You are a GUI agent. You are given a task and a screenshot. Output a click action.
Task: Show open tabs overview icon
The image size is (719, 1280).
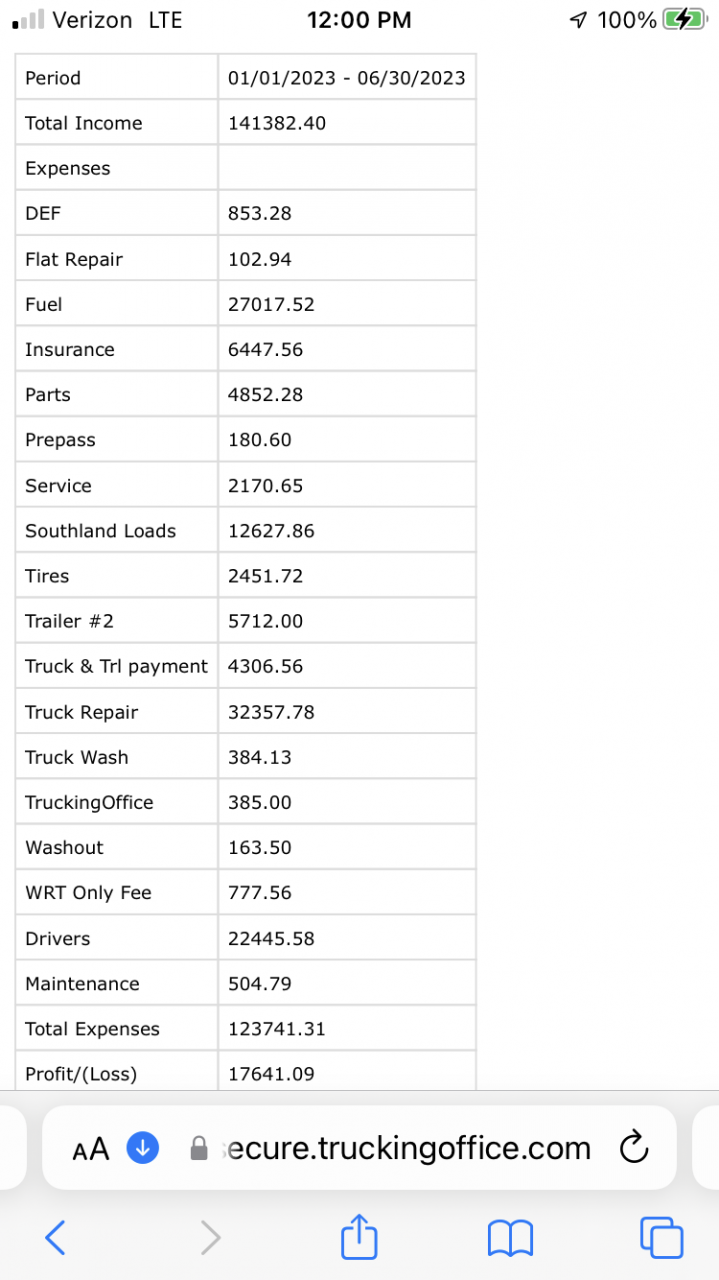[x=661, y=1238]
